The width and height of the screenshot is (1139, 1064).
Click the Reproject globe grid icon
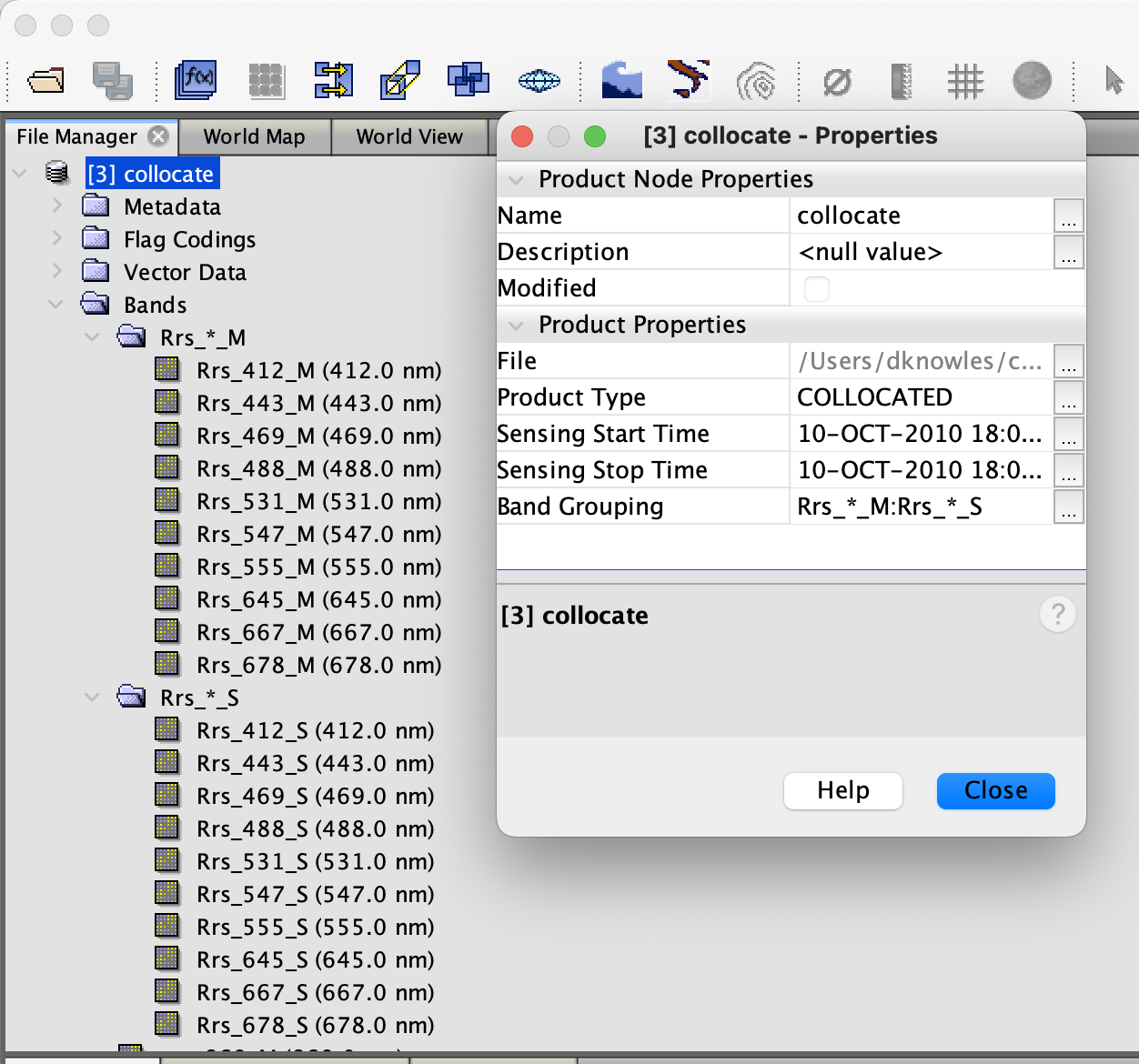[x=539, y=81]
